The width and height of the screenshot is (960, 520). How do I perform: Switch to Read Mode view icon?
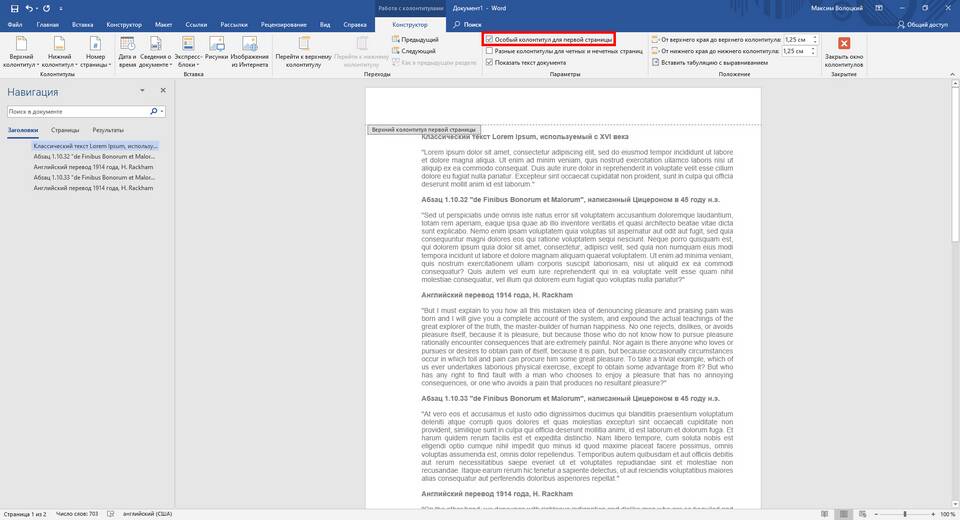tap(825, 514)
